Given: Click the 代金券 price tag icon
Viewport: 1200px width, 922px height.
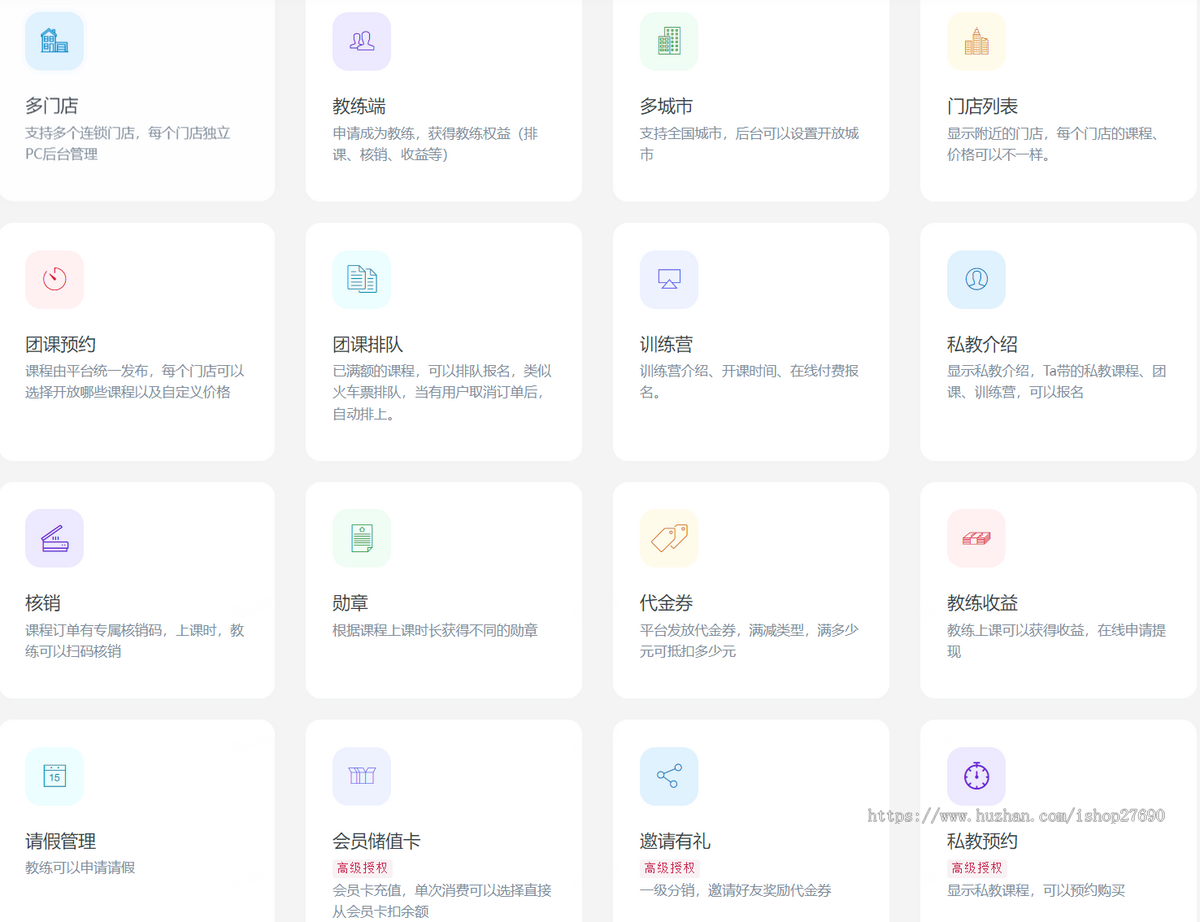Looking at the screenshot, I should pyautogui.click(x=669, y=538).
